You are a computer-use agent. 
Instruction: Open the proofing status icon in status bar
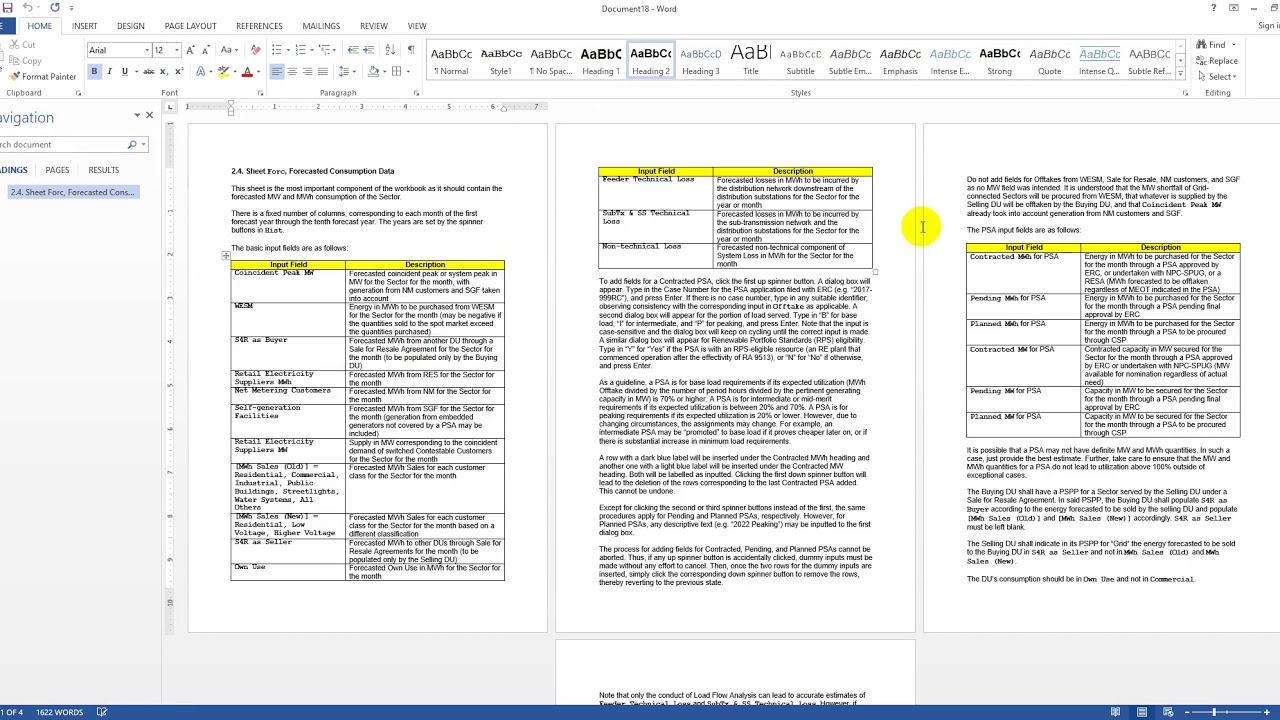coord(102,712)
